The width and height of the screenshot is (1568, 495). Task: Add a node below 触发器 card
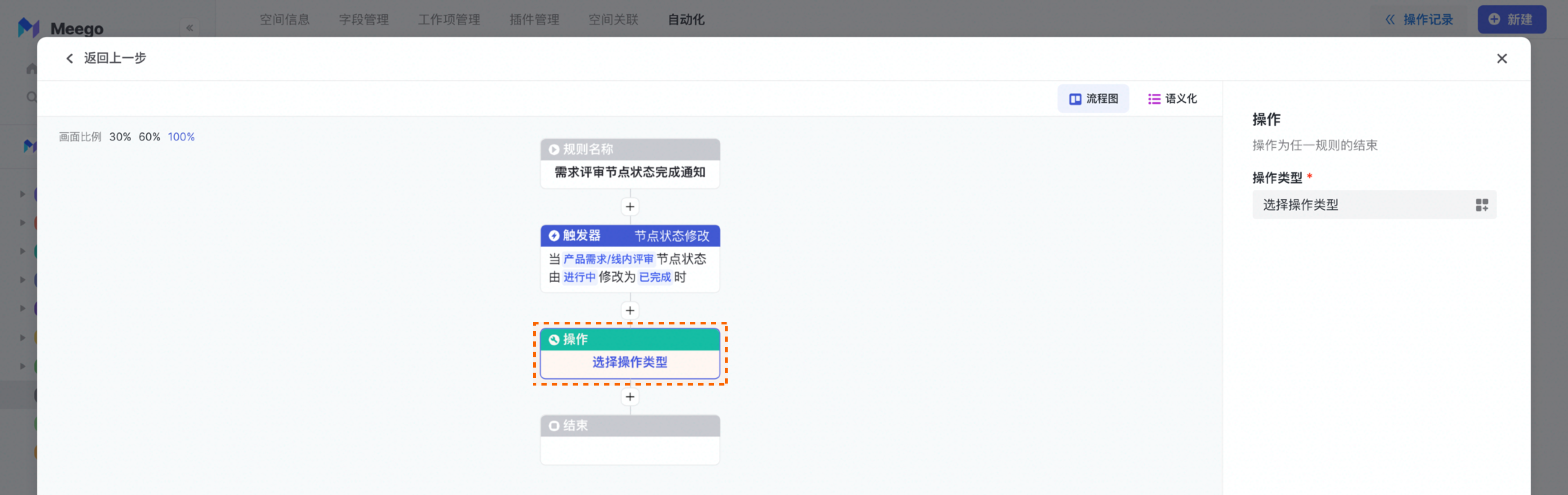point(630,310)
